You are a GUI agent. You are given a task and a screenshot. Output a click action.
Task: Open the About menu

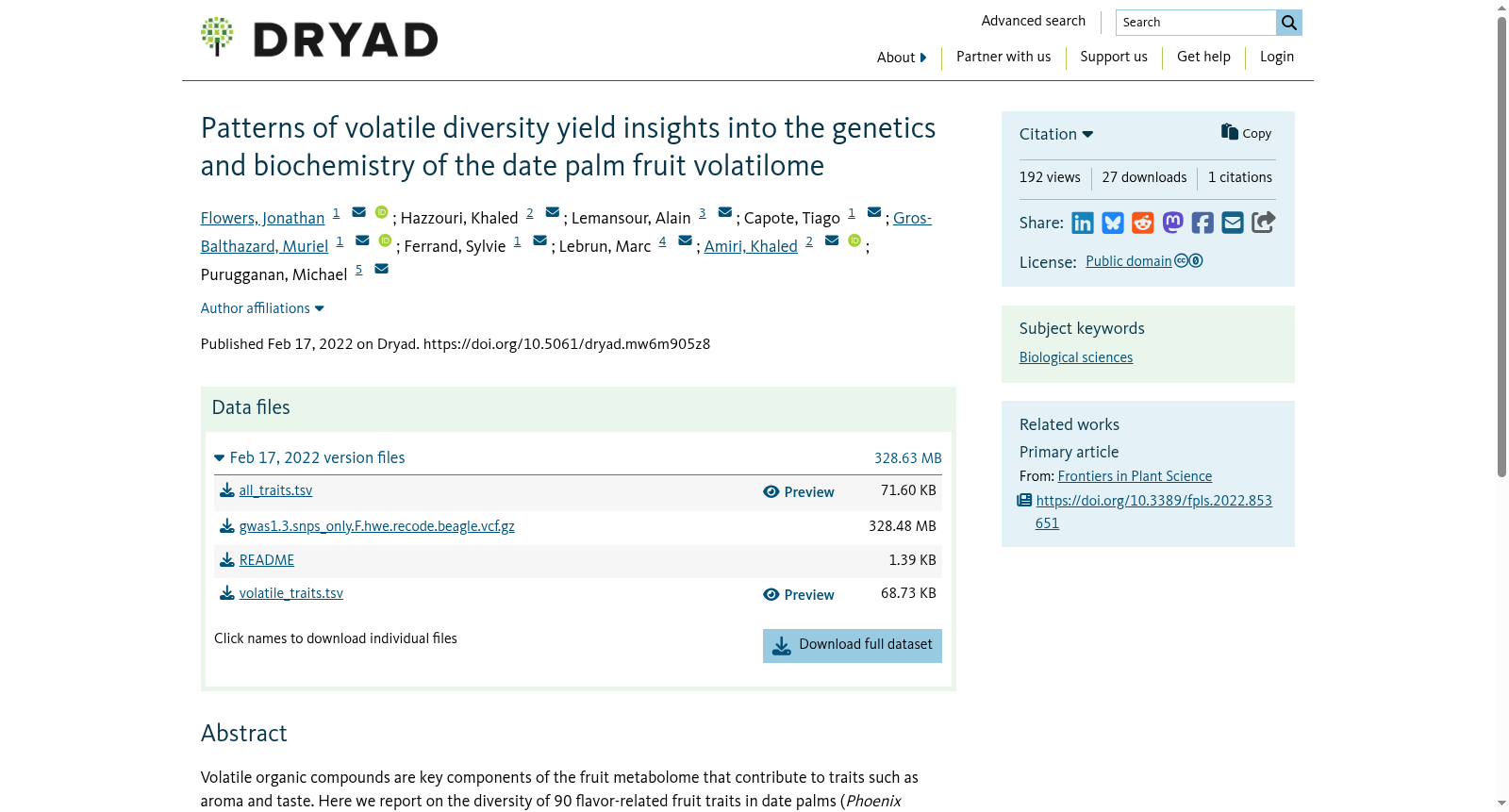902,58
